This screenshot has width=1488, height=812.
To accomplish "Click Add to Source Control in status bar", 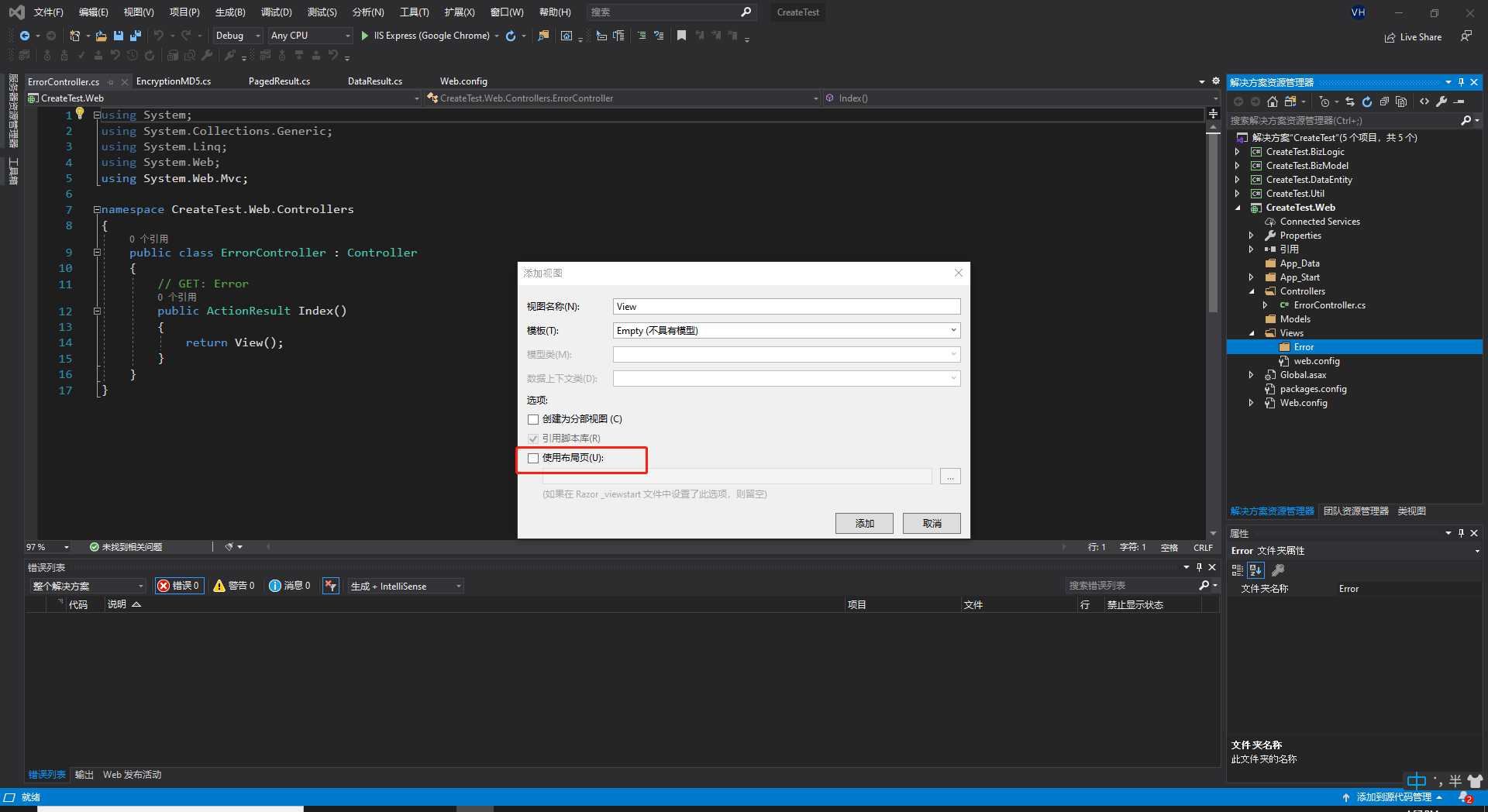I will [1393, 797].
